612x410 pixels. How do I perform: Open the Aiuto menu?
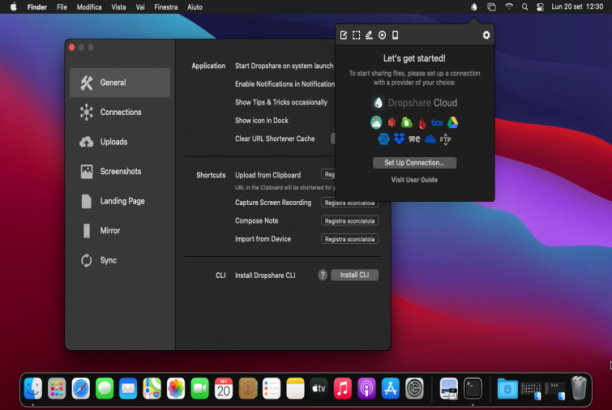point(195,7)
